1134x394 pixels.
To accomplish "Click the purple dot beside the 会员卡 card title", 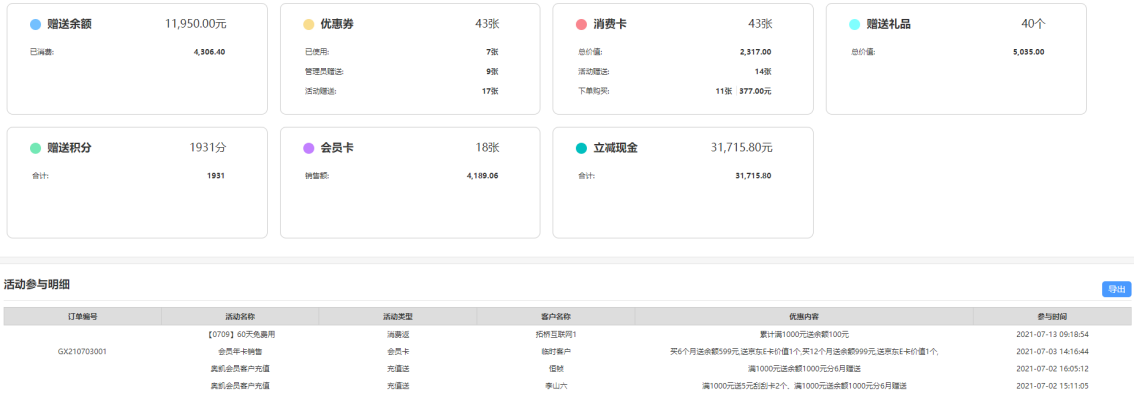I will [309, 148].
